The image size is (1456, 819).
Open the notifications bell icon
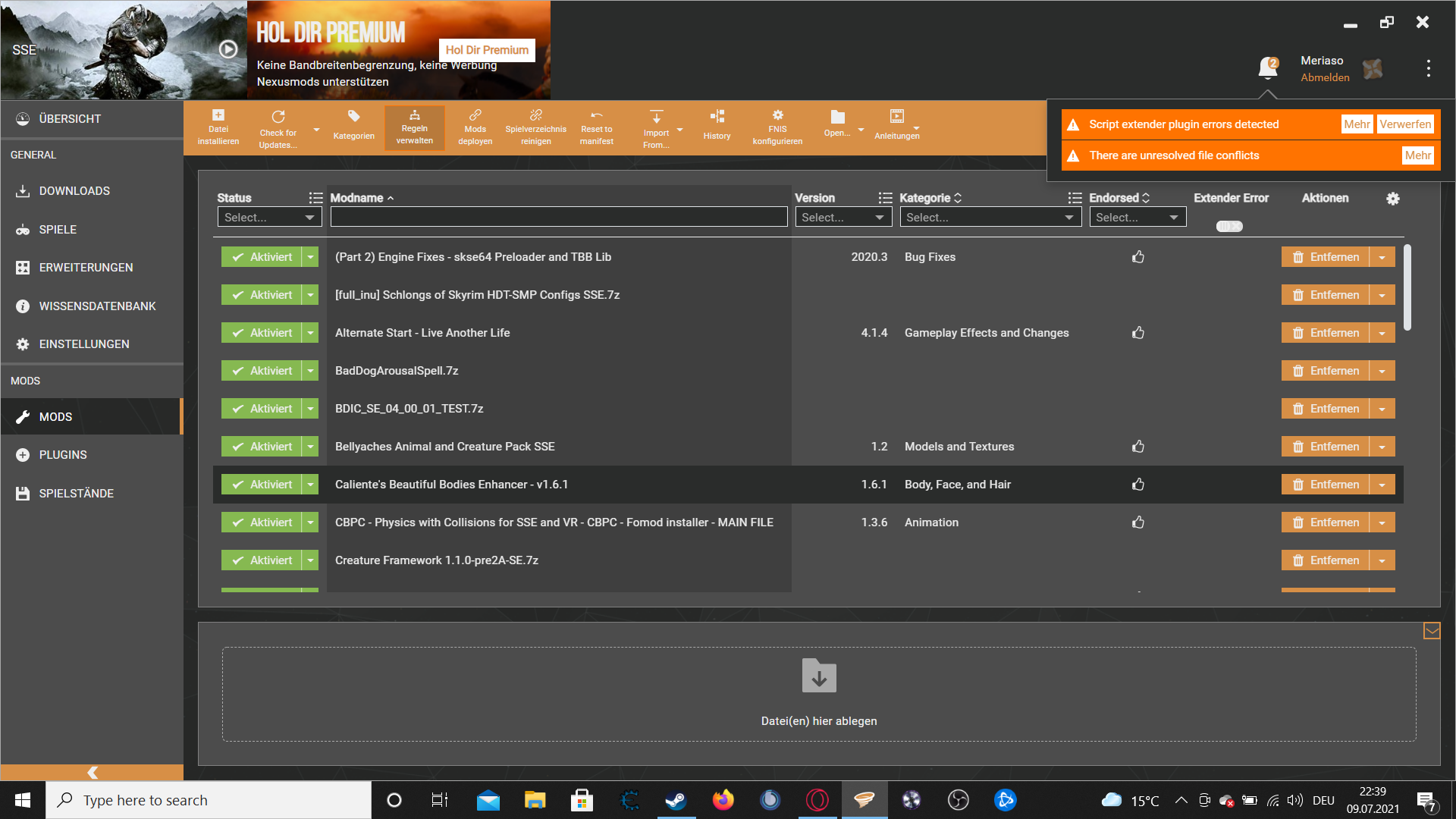[x=1267, y=68]
